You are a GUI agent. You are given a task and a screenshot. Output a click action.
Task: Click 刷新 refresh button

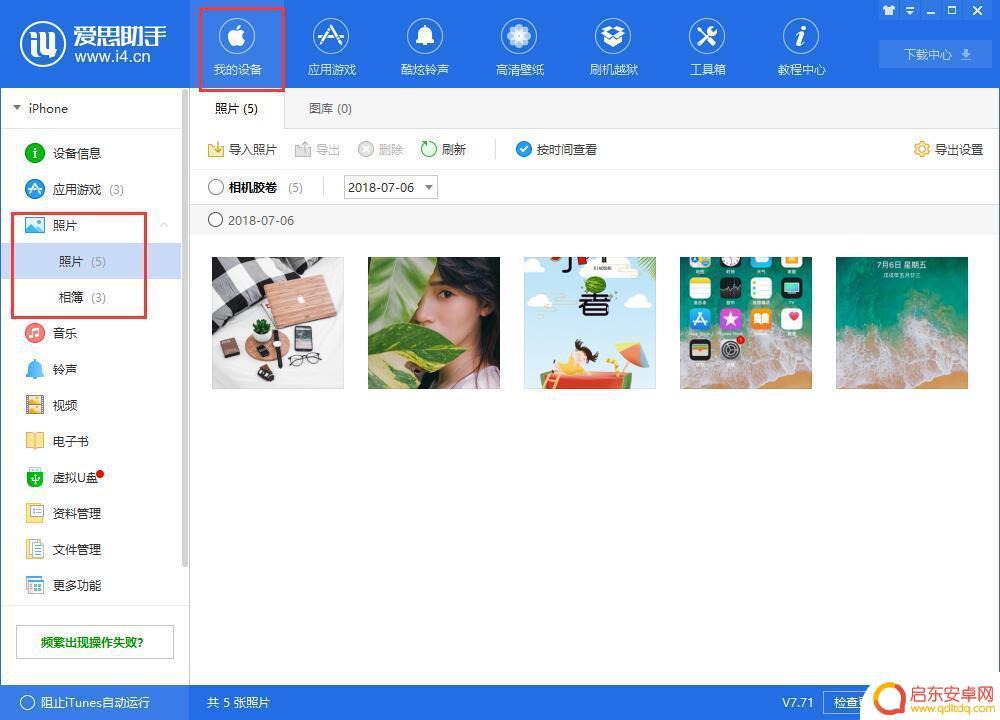[443, 149]
